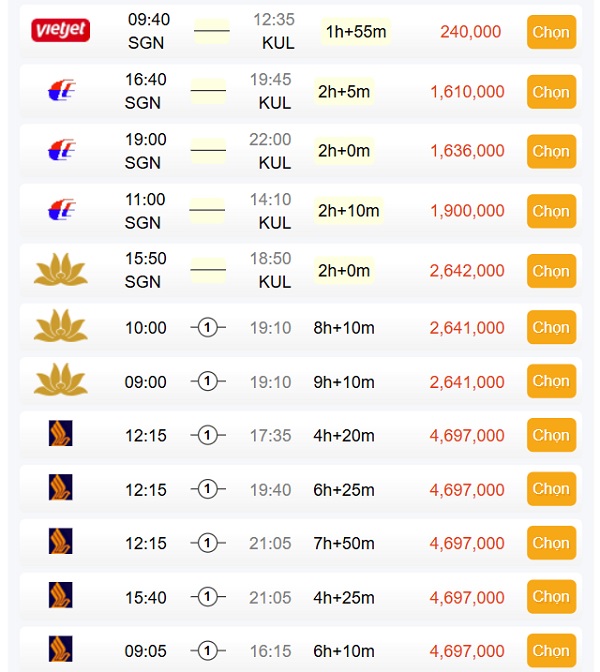Click the Malaysia Airlines logo on 19:00 flight
Viewport: 600px width, 672px height.
tap(61, 151)
